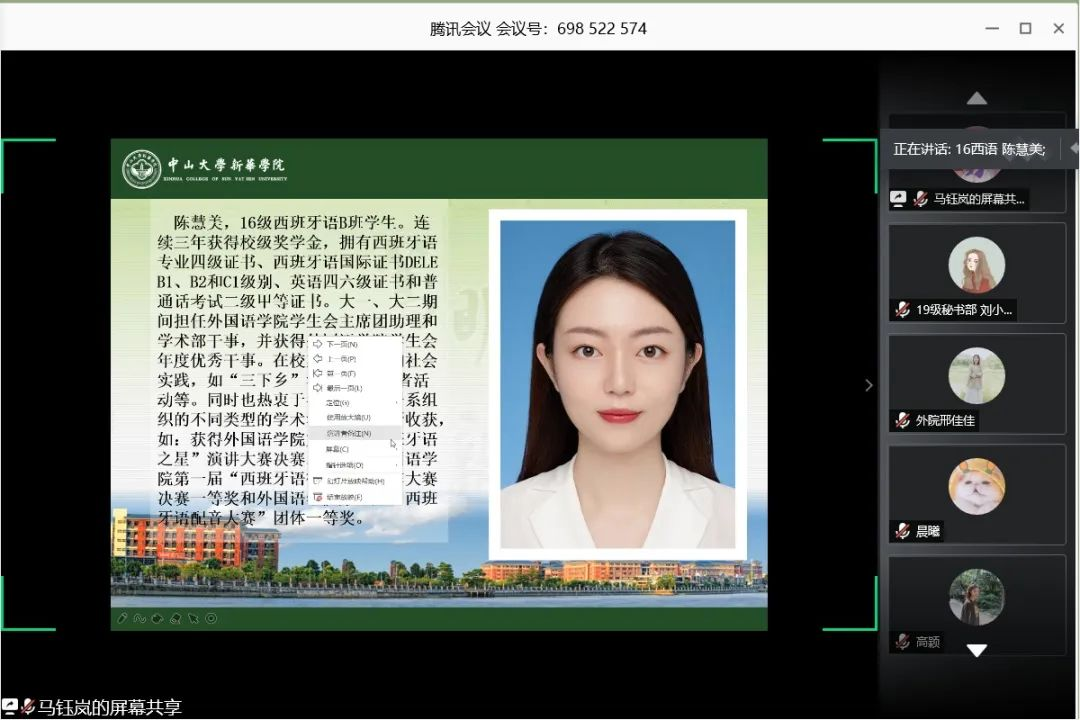
Task: Select the eraser tool in slide toolbar
Action: tap(176, 618)
